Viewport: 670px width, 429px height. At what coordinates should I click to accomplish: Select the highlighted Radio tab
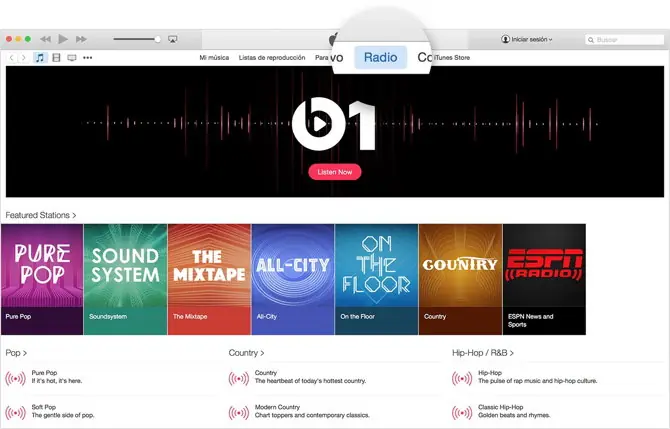(380, 57)
